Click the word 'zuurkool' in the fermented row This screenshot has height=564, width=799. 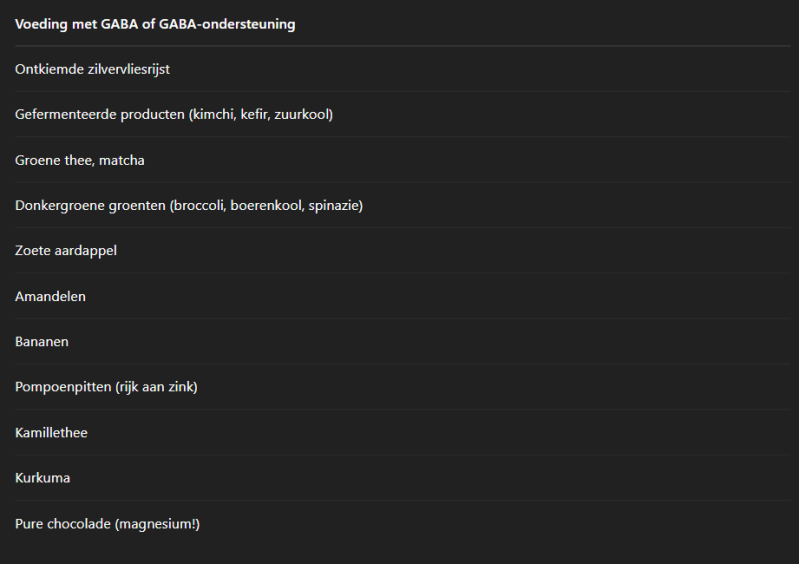click(303, 115)
